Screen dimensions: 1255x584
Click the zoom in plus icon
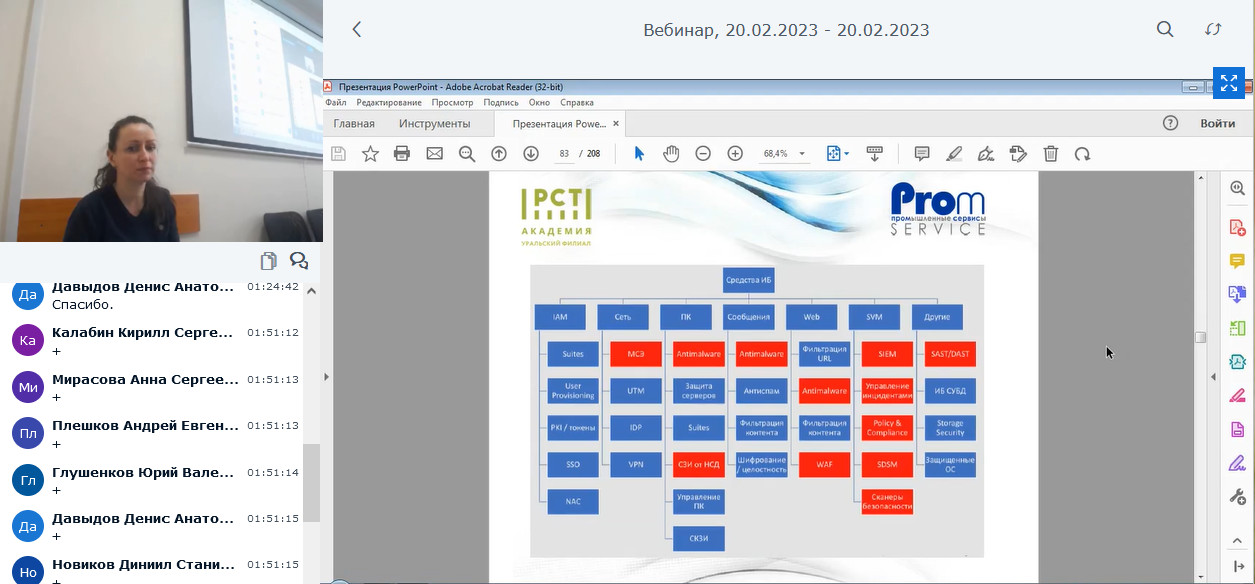[x=735, y=153]
